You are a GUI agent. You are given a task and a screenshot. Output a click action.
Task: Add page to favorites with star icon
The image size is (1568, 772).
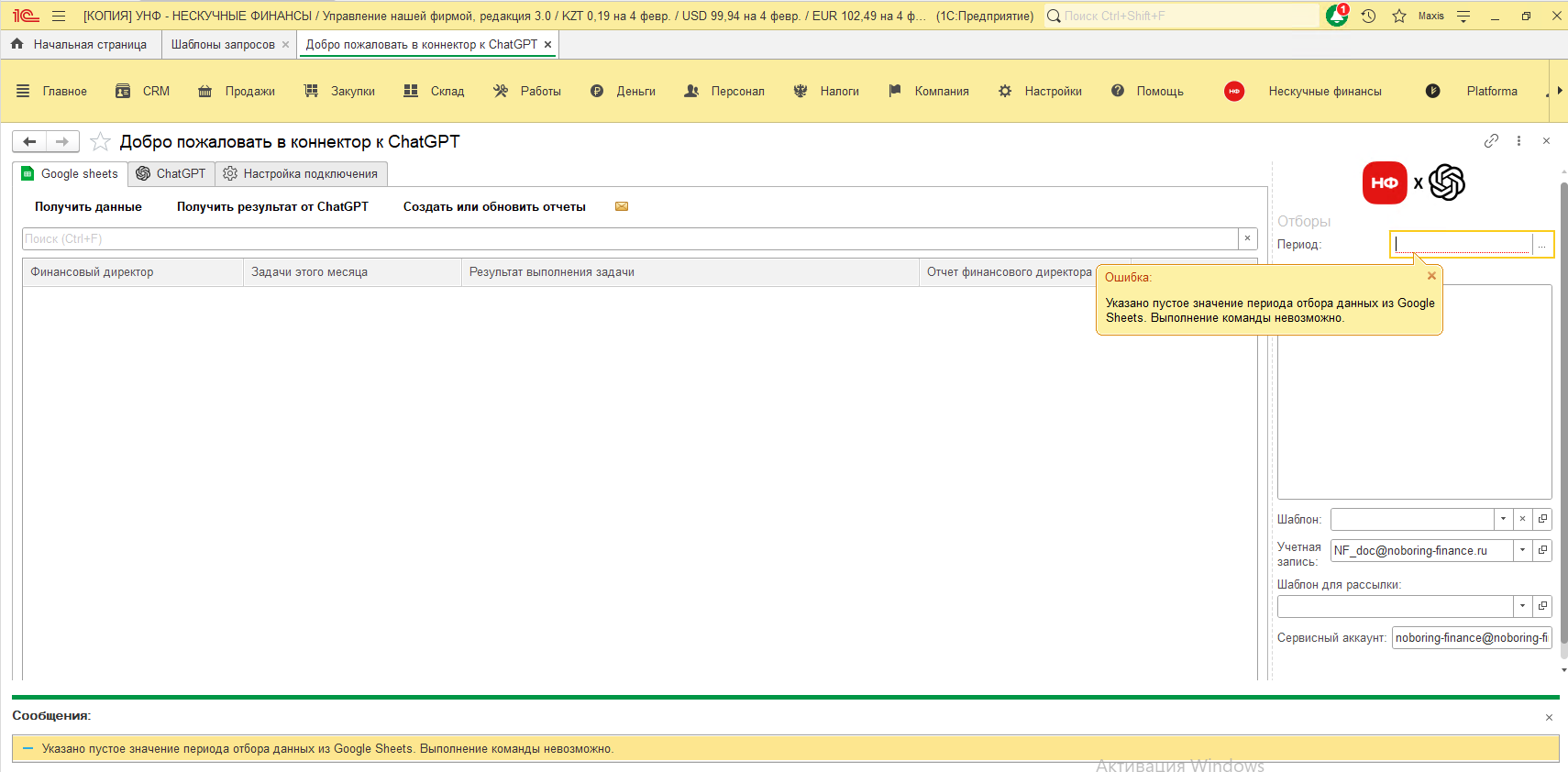(x=101, y=142)
